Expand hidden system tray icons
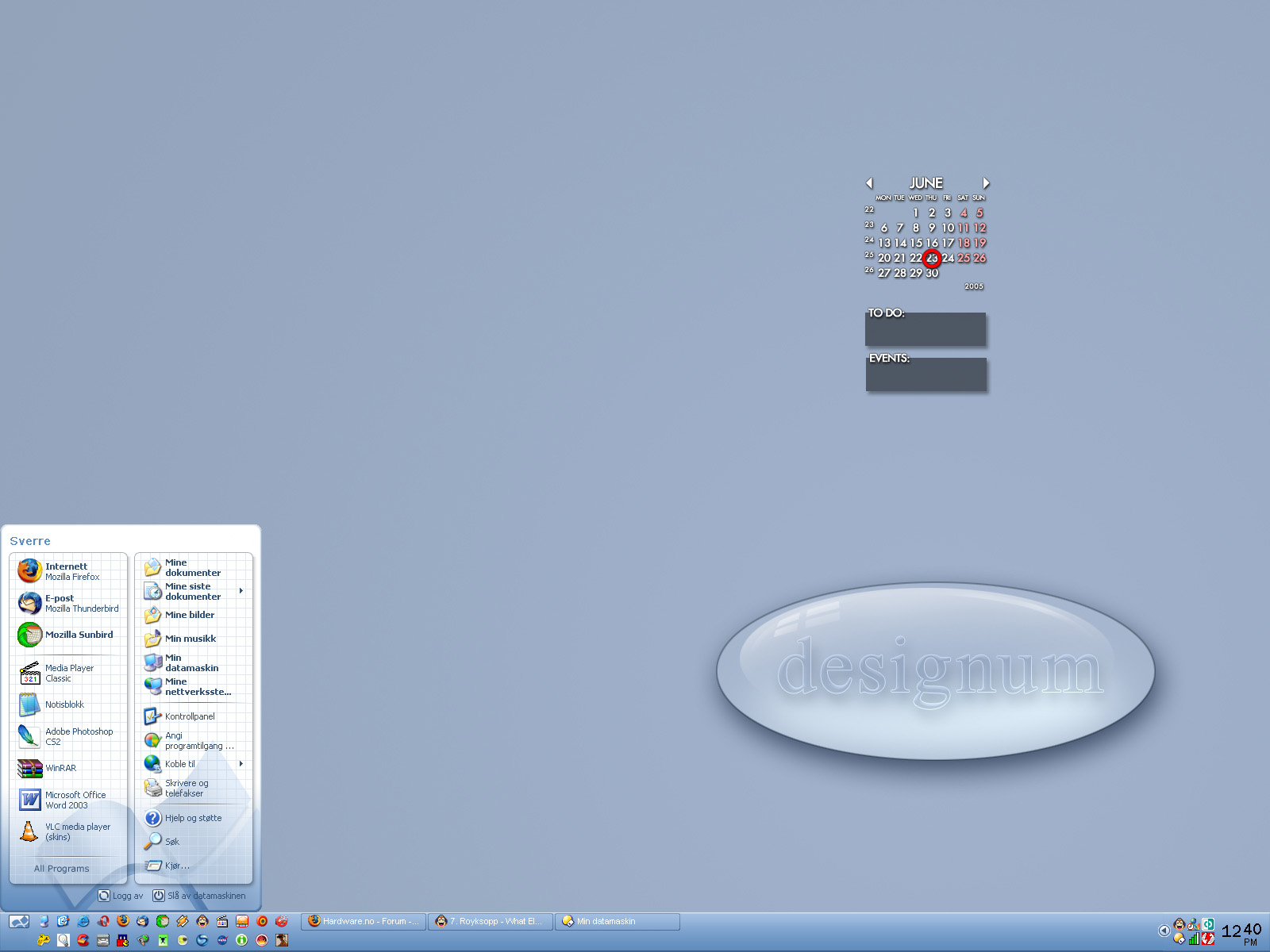1270x952 pixels. point(1164,931)
